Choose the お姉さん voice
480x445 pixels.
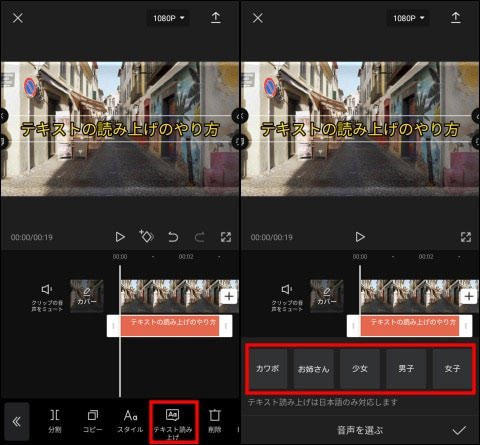click(x=313, y=369)
